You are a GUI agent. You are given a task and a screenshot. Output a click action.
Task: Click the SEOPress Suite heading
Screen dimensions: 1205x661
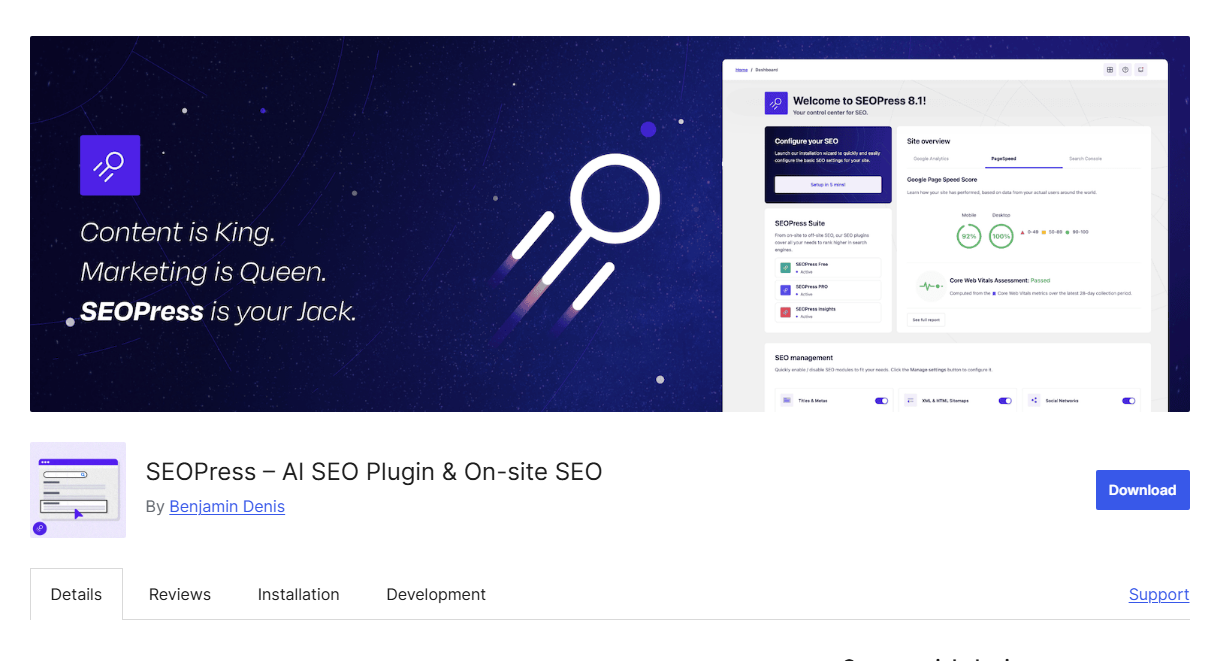[799, 223]
